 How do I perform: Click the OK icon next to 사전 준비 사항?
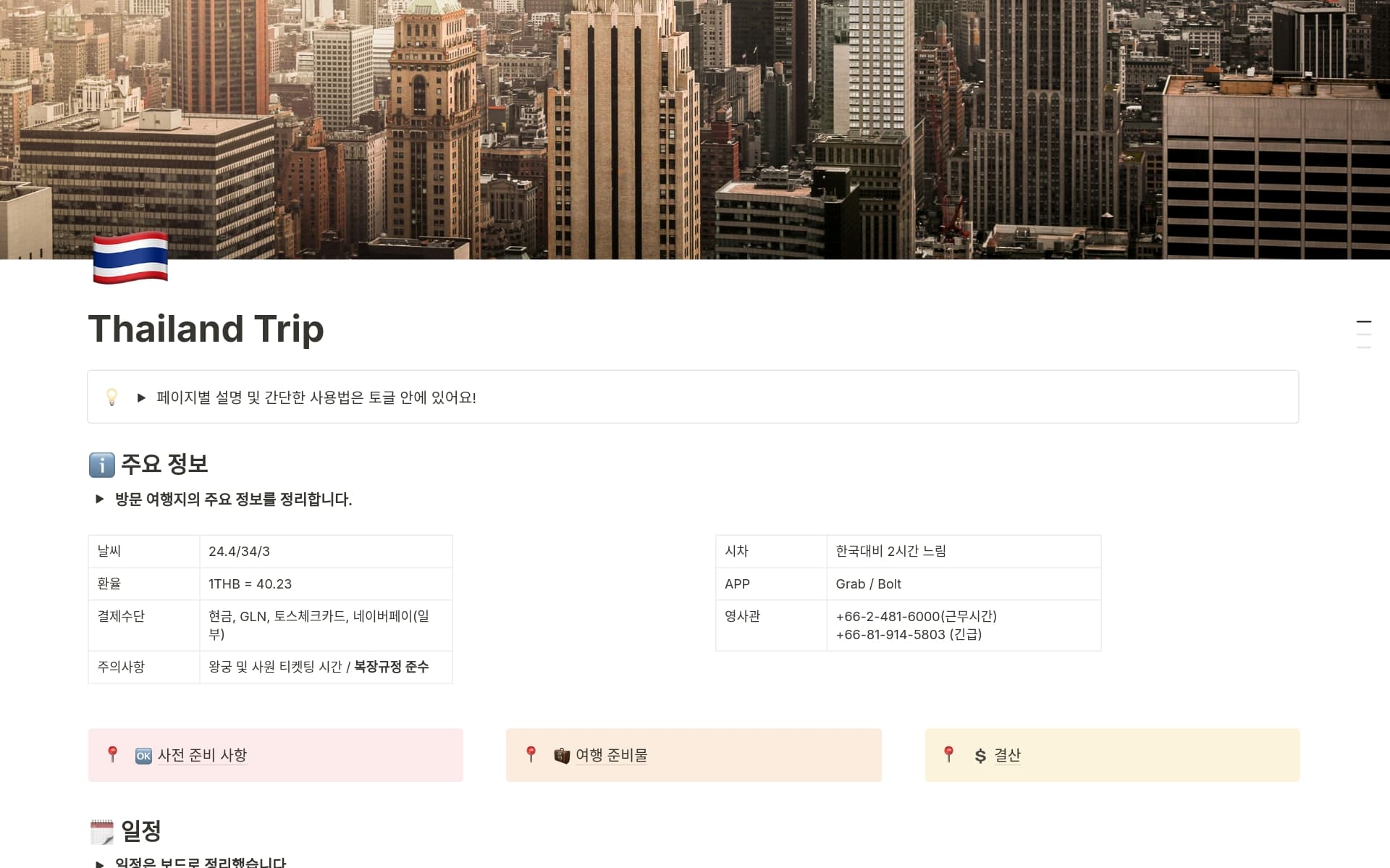tap(143, 756)
